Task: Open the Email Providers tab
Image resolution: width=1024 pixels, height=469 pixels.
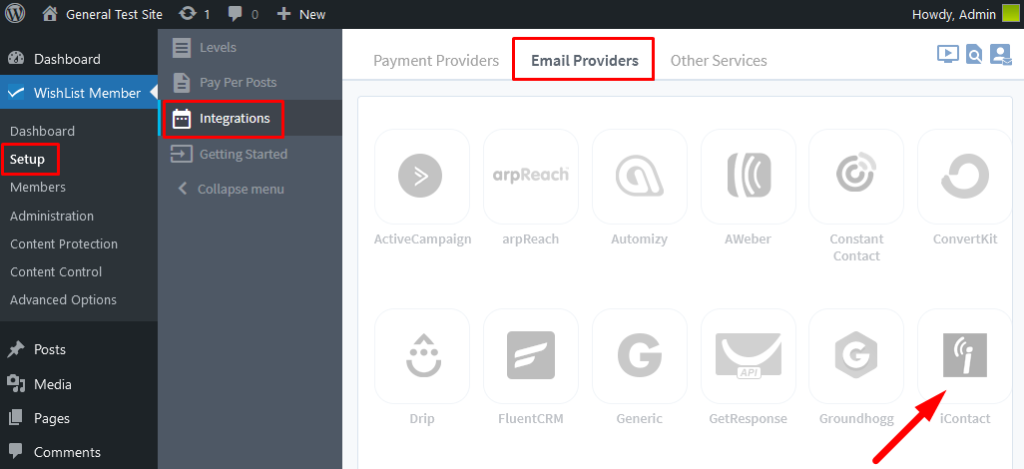Action: click(x=584, y=61)
